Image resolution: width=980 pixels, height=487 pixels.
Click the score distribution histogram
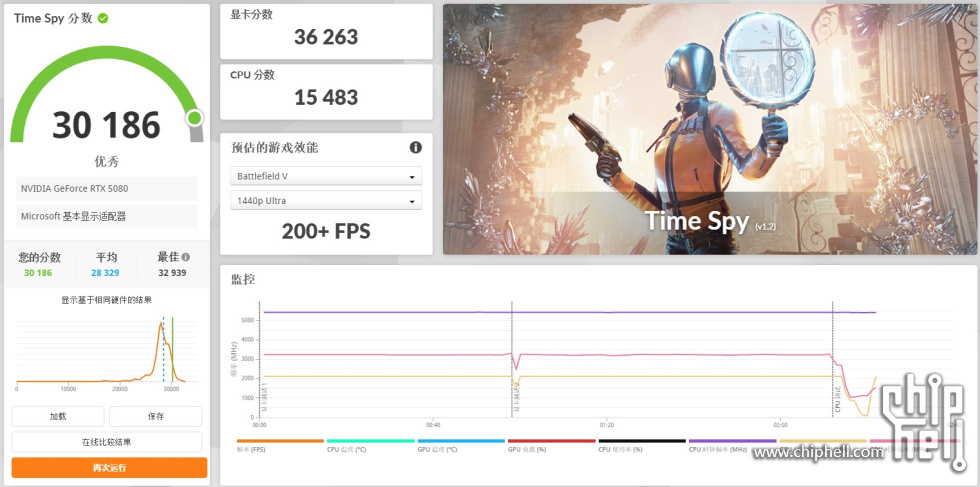click(x=106, y=351)
